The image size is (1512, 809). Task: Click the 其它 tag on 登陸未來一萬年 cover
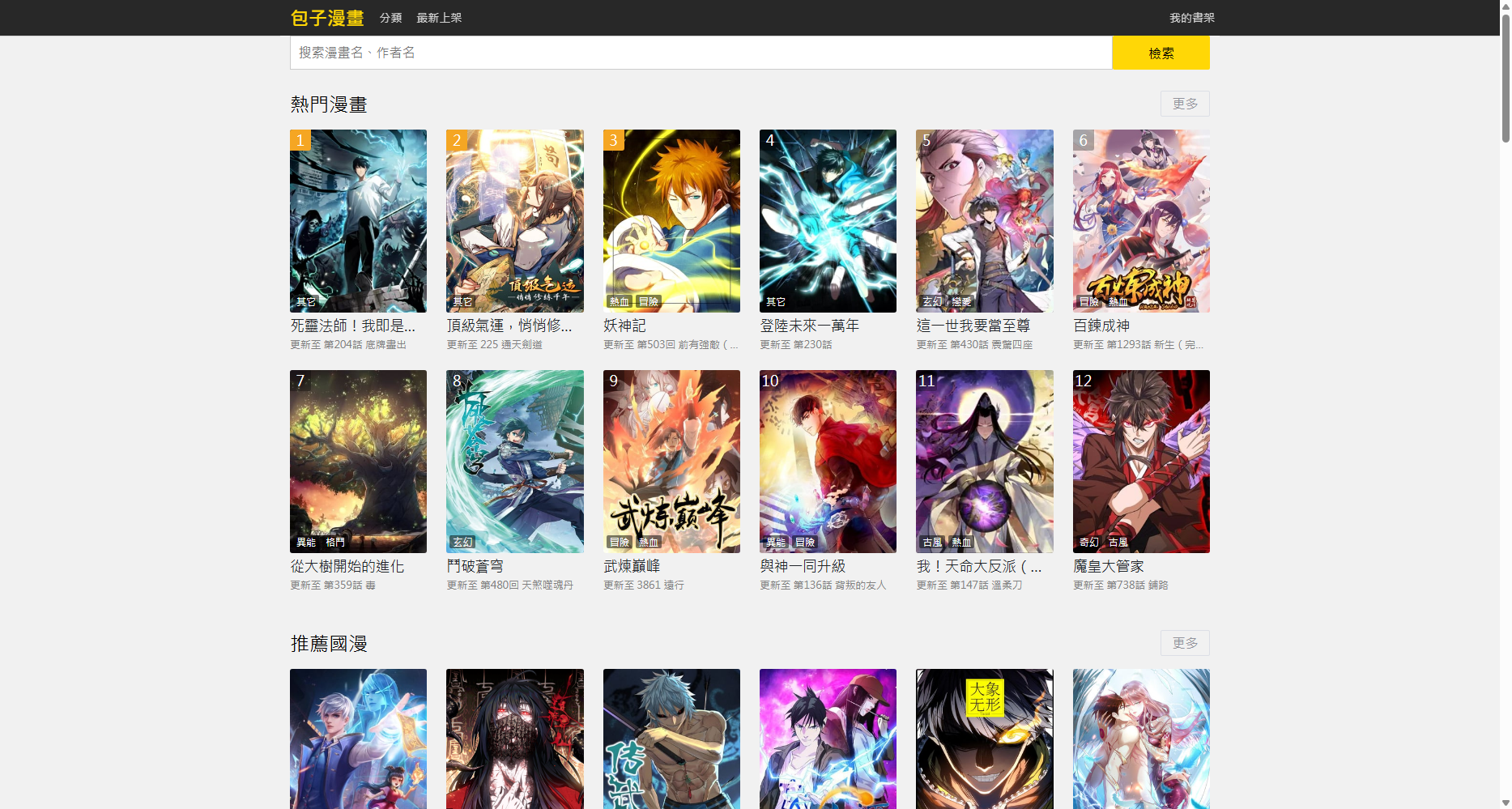tap(776, 301)
